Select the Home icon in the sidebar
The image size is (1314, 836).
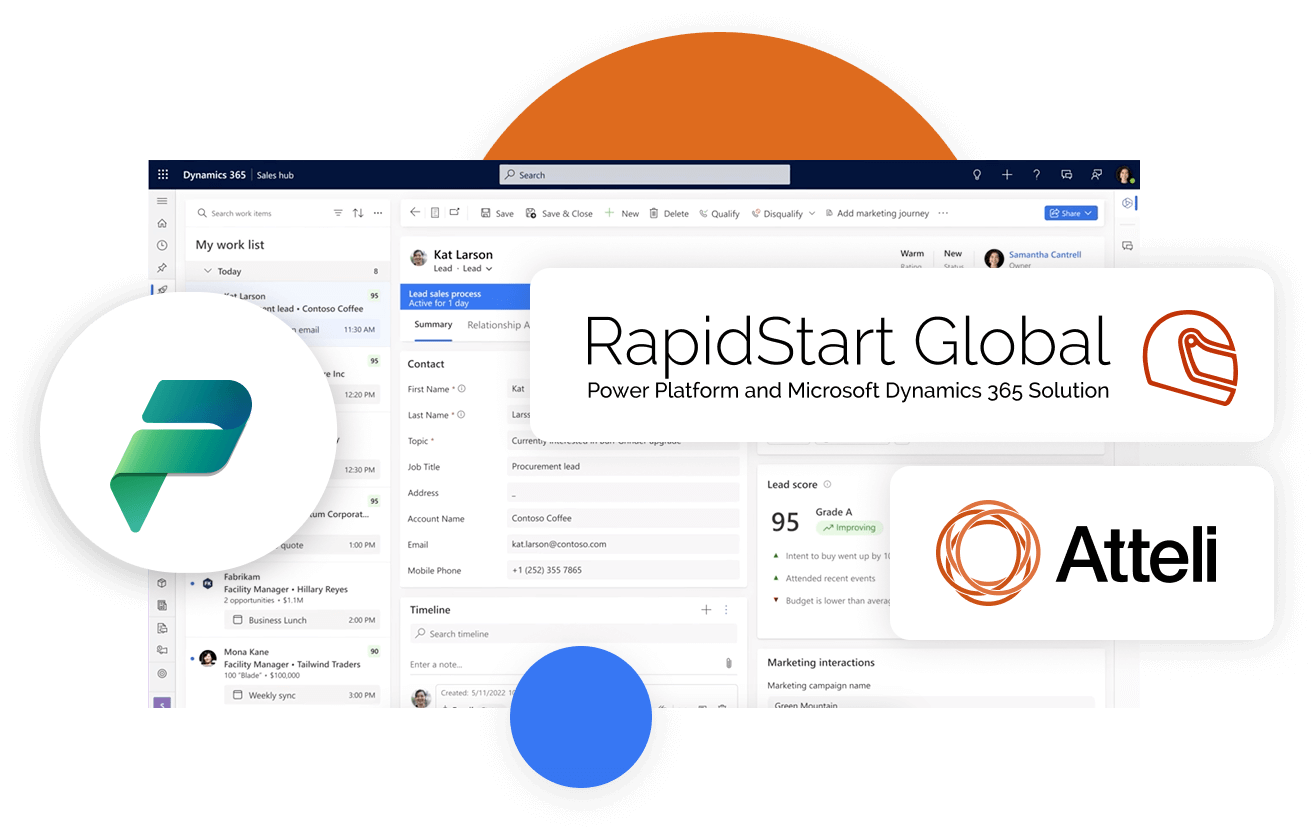(x=162, y=223)
